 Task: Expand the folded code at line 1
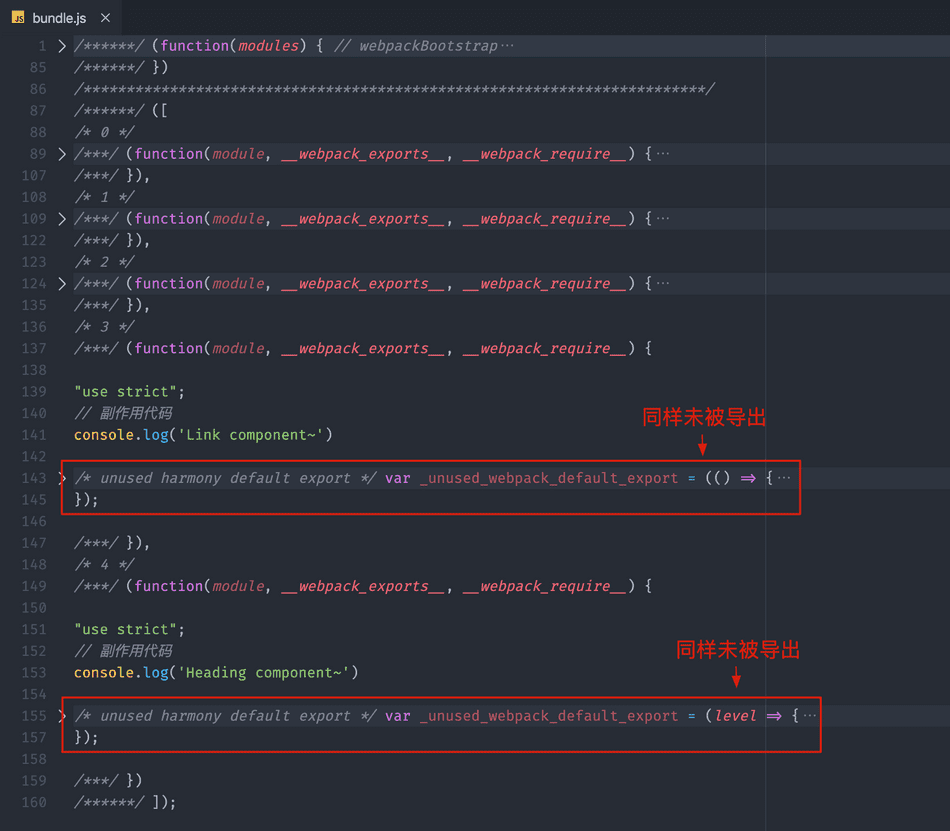(x=62, y=46)
